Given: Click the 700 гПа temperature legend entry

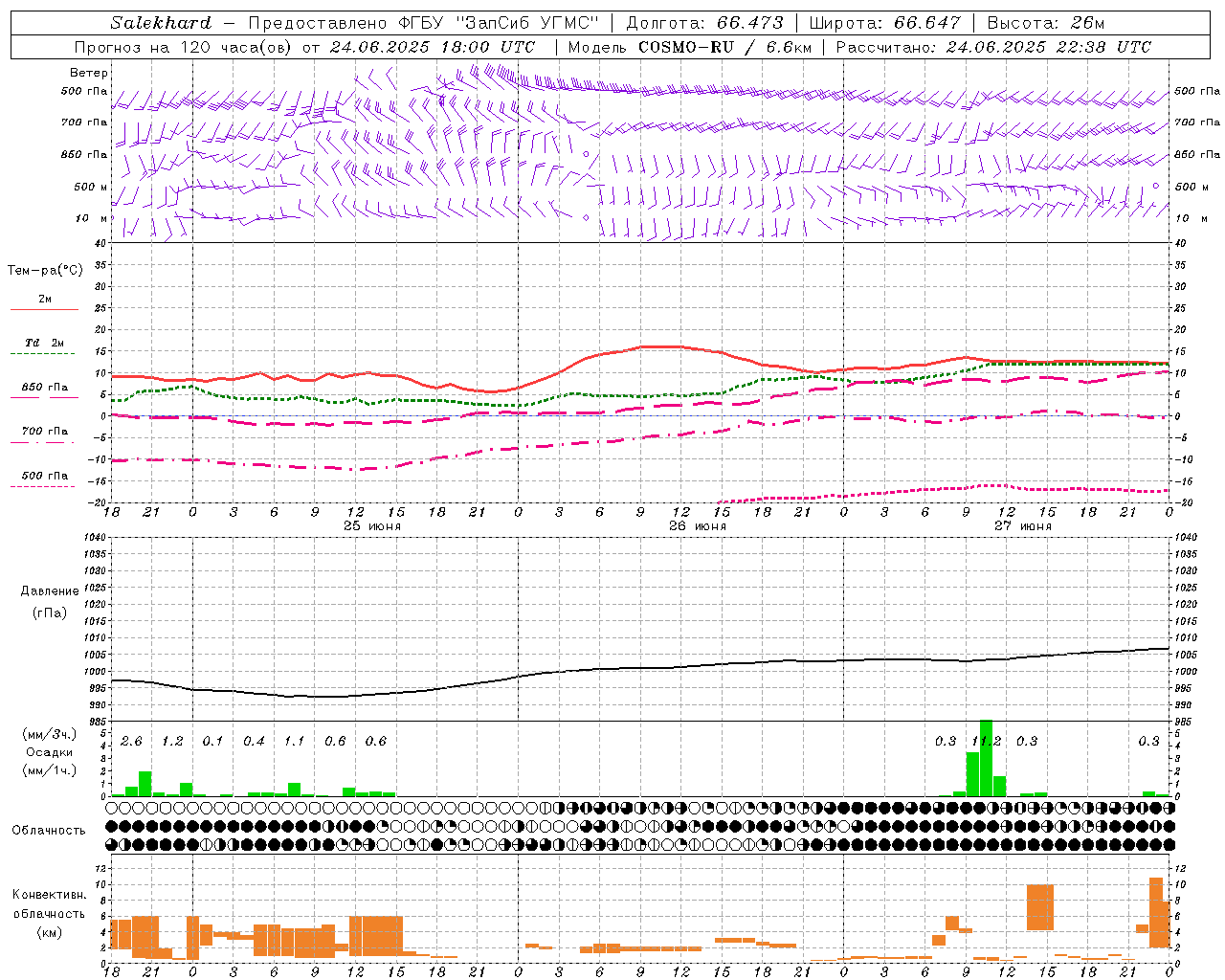Looking at the screenshot, I should pyautogui.click(x=44, y=431).
